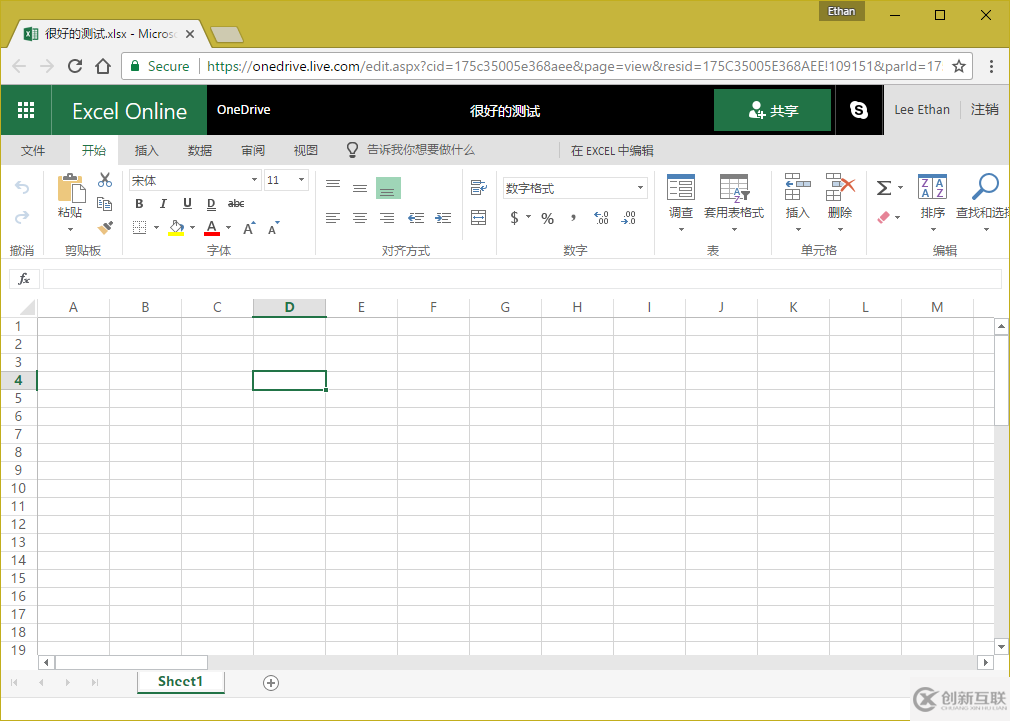Viewport: 1010px width, 721px height.
Task: Switch to the 审阅 Review tab
Action: 253,151
